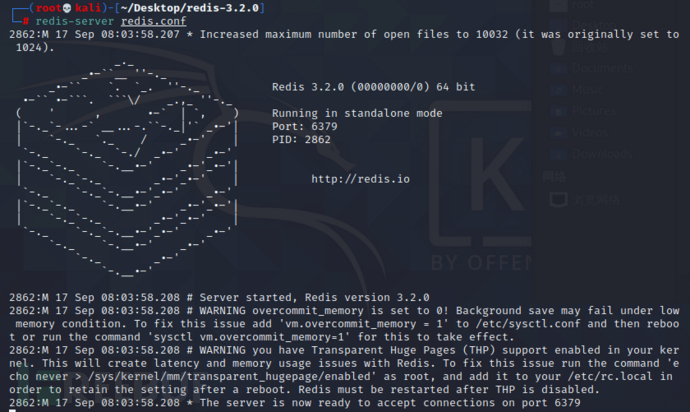This screenshot has width=690, height=412.
Task: Click the faint 浏览网络 network icon
Action: click(x=559, y=200)
